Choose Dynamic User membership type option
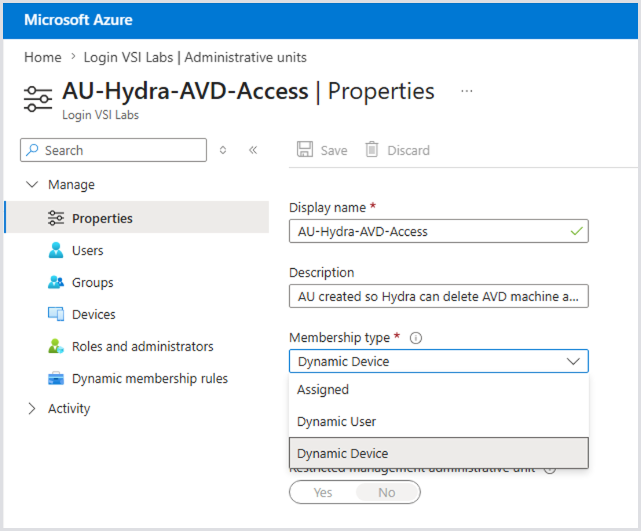Screen dimensions: 641x531 (439, 421)
